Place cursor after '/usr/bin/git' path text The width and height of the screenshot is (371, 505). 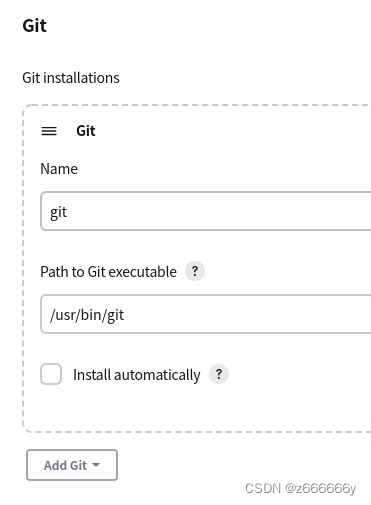coord(125,315)
